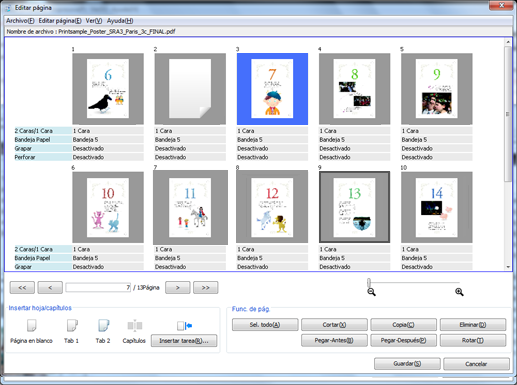The image size is (517, 385).
Task: Go to next page with > button
Action: coord(178,287)
